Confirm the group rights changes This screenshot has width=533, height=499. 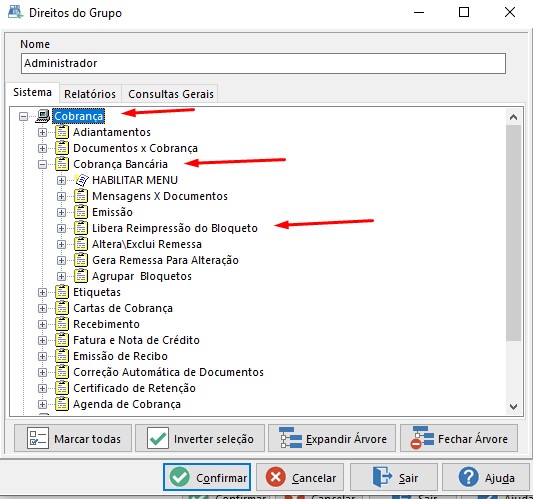point(207,477)
